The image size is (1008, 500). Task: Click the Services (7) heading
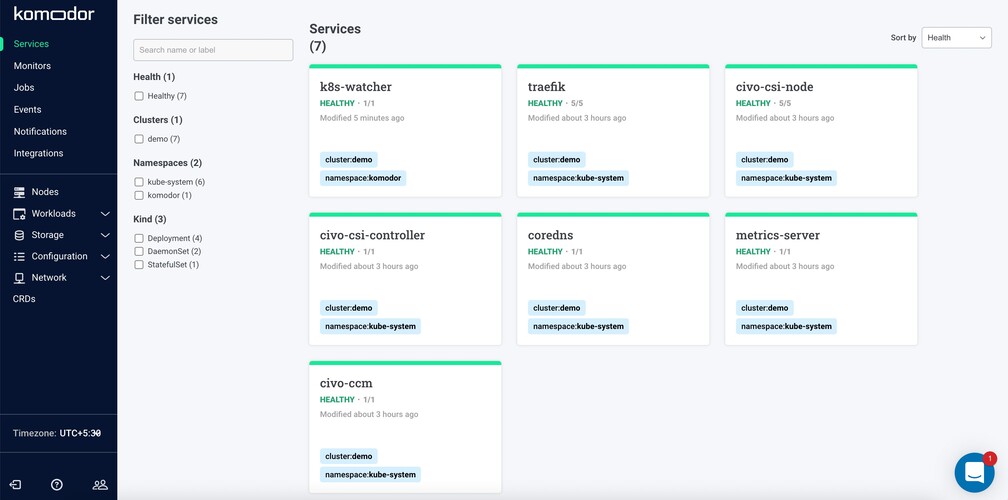335,37
